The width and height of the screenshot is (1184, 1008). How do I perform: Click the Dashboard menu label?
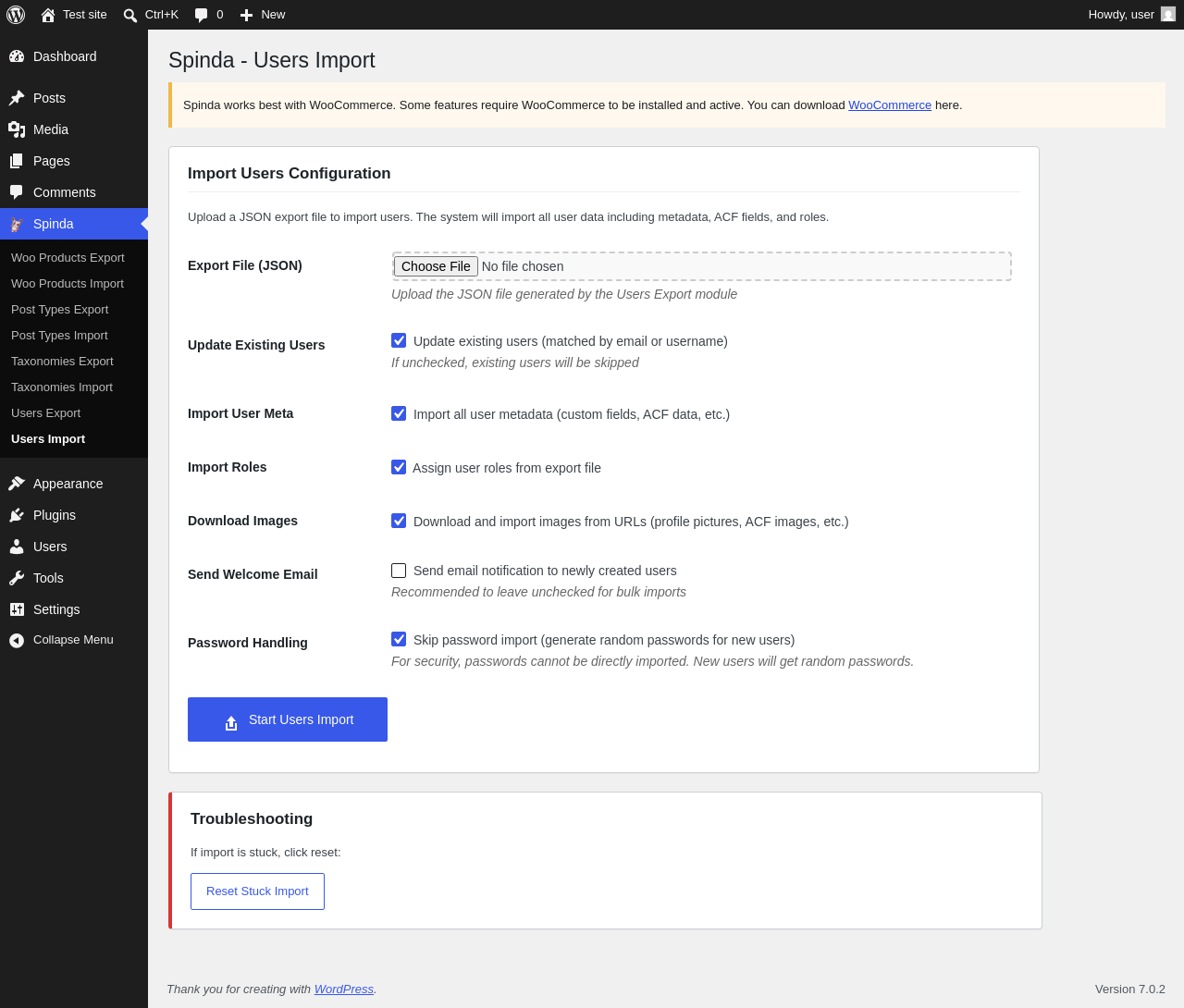coord(65,56)
